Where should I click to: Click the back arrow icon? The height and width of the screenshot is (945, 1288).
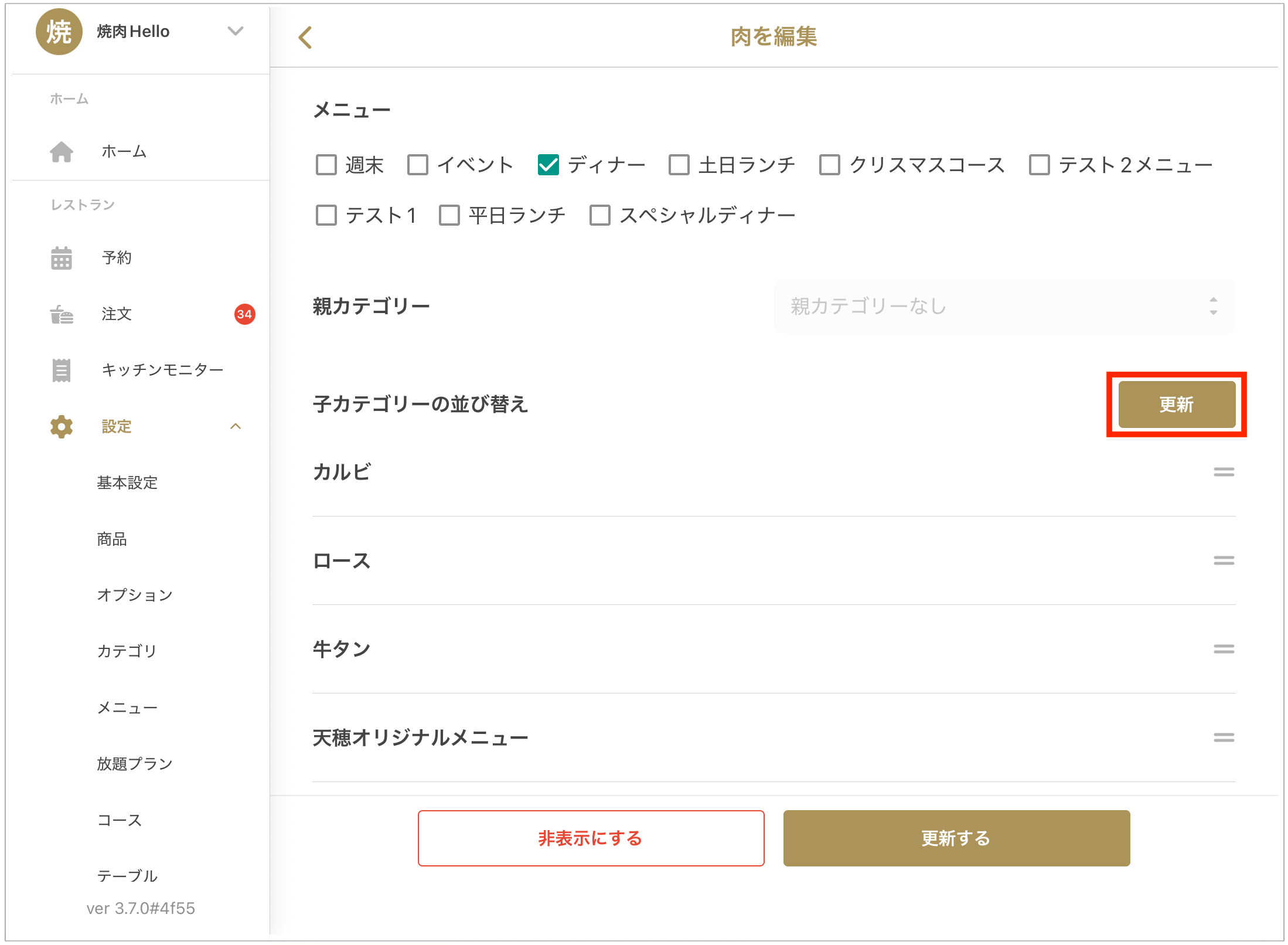coord(305,38)
